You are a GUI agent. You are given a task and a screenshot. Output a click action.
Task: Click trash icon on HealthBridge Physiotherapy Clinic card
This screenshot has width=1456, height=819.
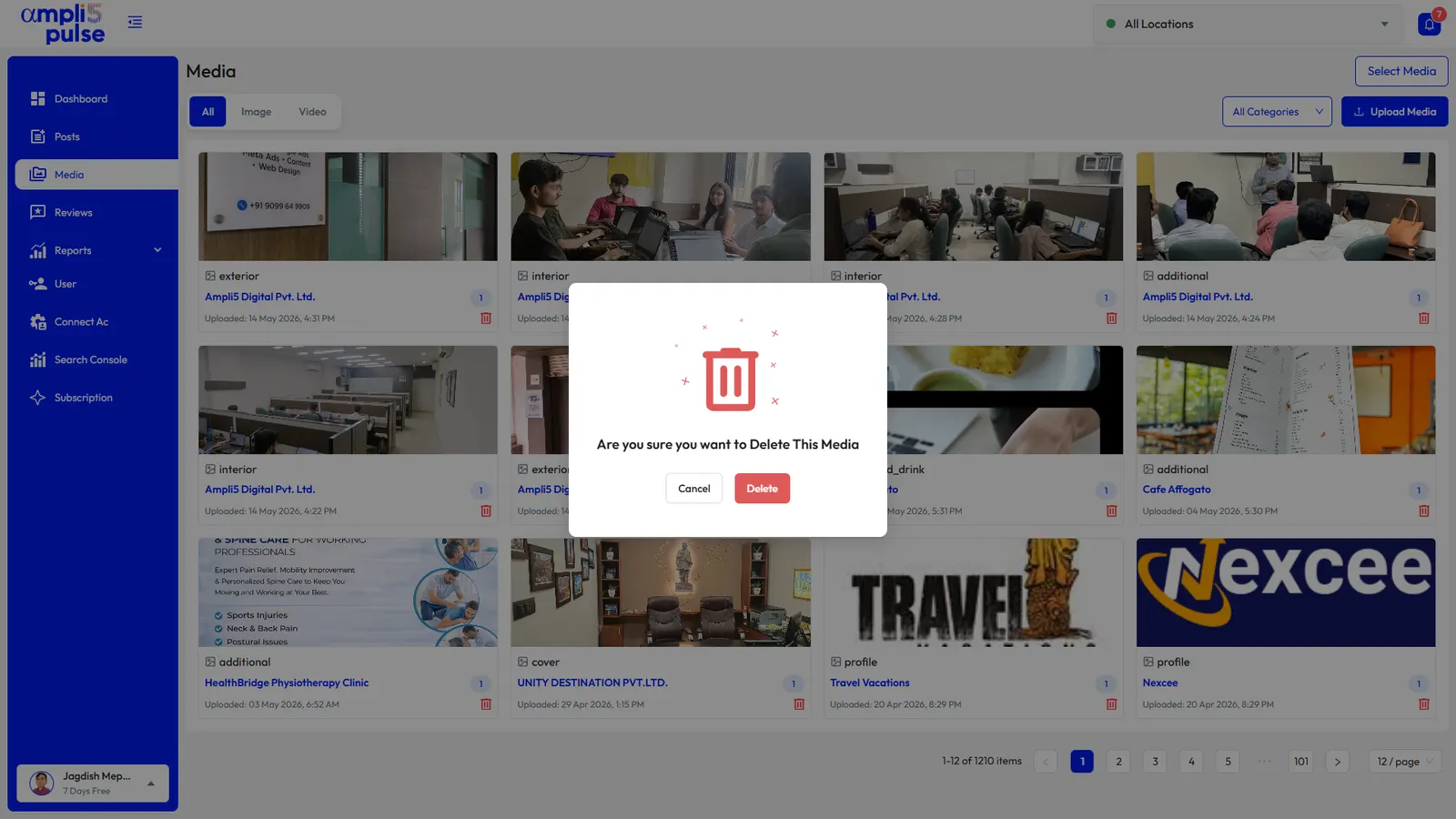[486, 704]
